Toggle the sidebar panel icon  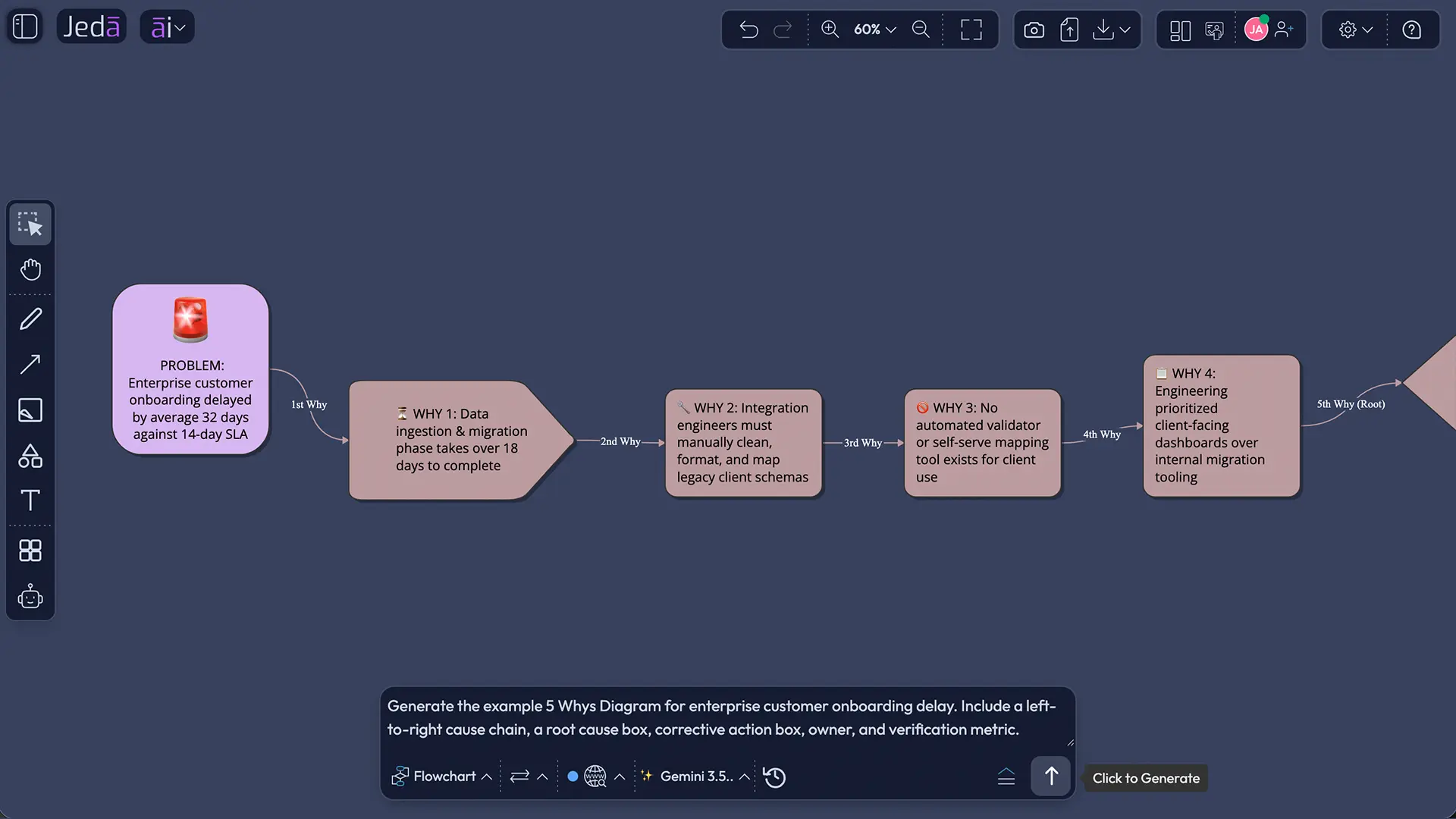coord(25,27)
